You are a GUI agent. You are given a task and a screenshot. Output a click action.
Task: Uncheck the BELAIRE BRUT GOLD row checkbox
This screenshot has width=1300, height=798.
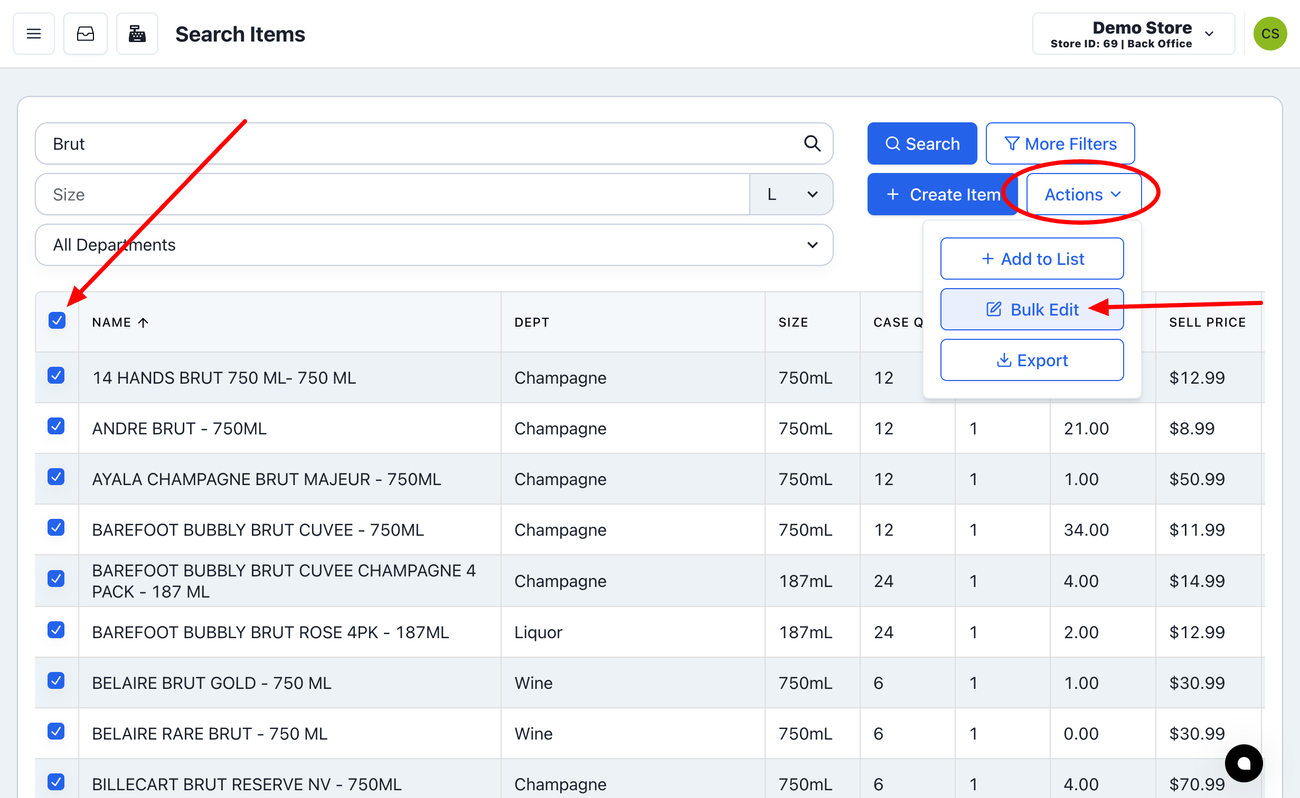coord(56,681)
